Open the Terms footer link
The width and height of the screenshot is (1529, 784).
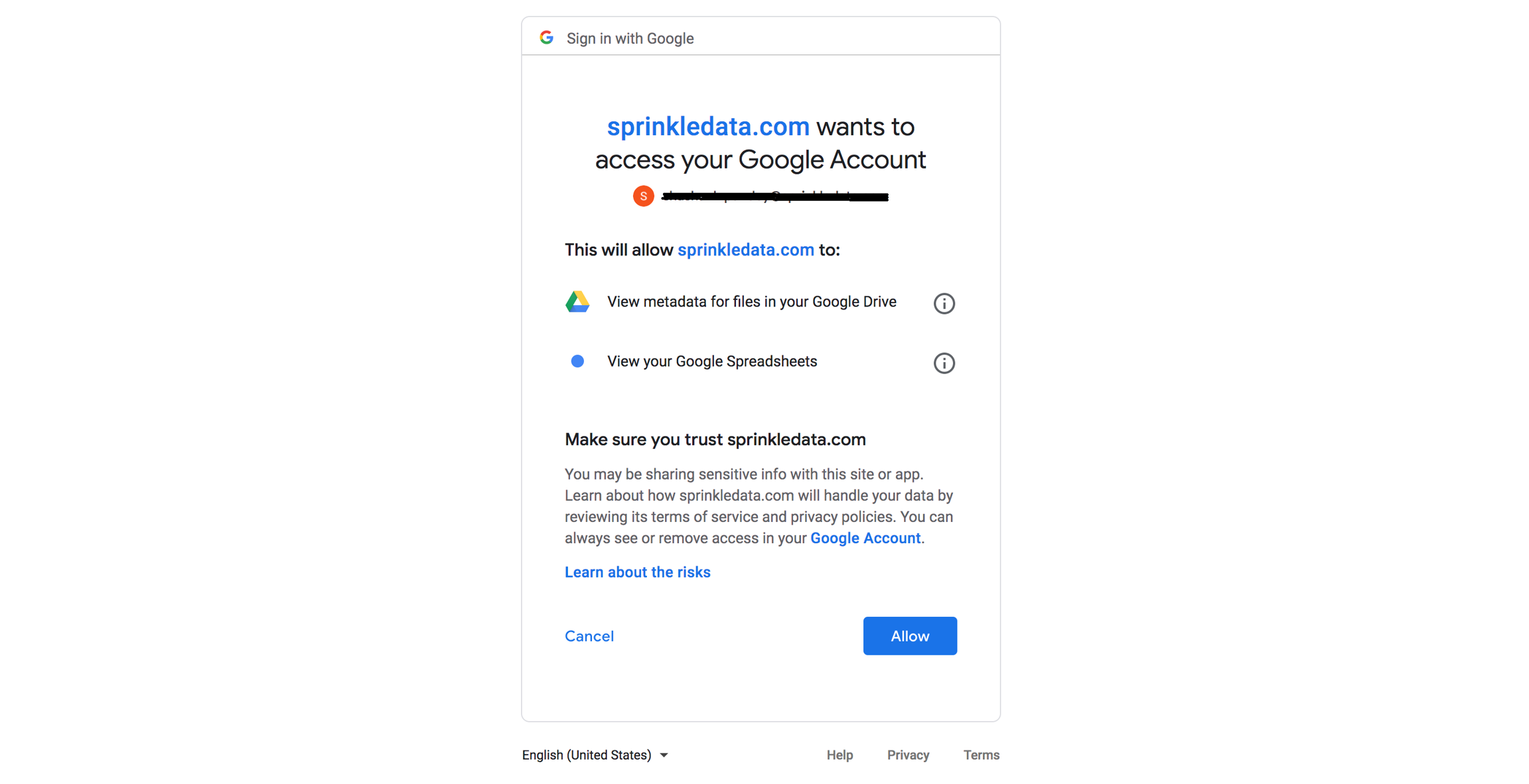click(981, 755)
